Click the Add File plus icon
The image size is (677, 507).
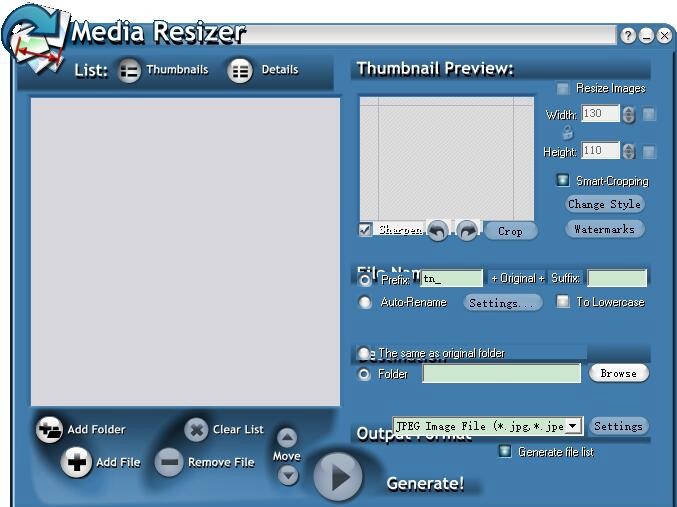coord(76,462)
